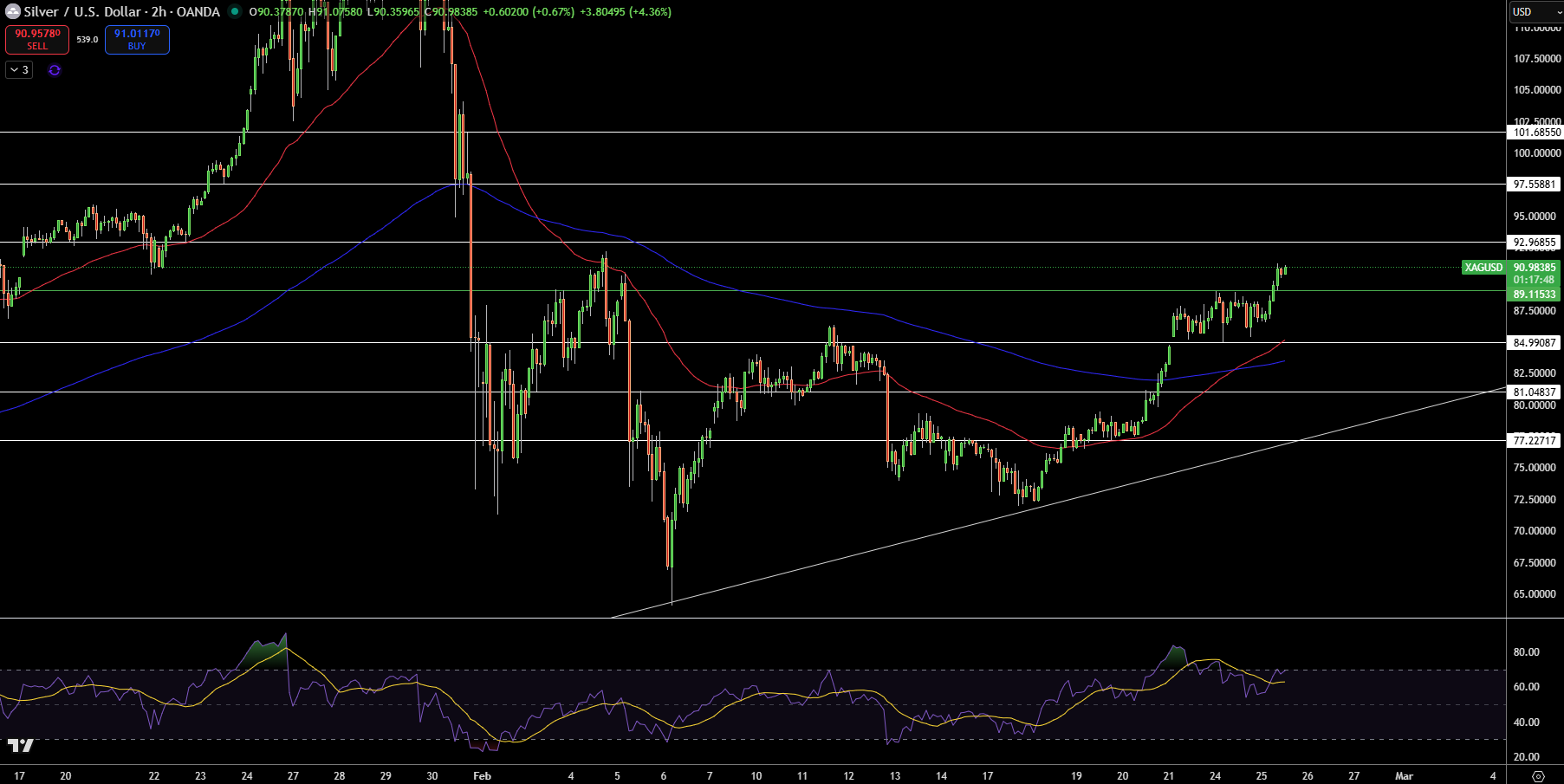Click the Silver symbol logo icon

click(12, 11)
